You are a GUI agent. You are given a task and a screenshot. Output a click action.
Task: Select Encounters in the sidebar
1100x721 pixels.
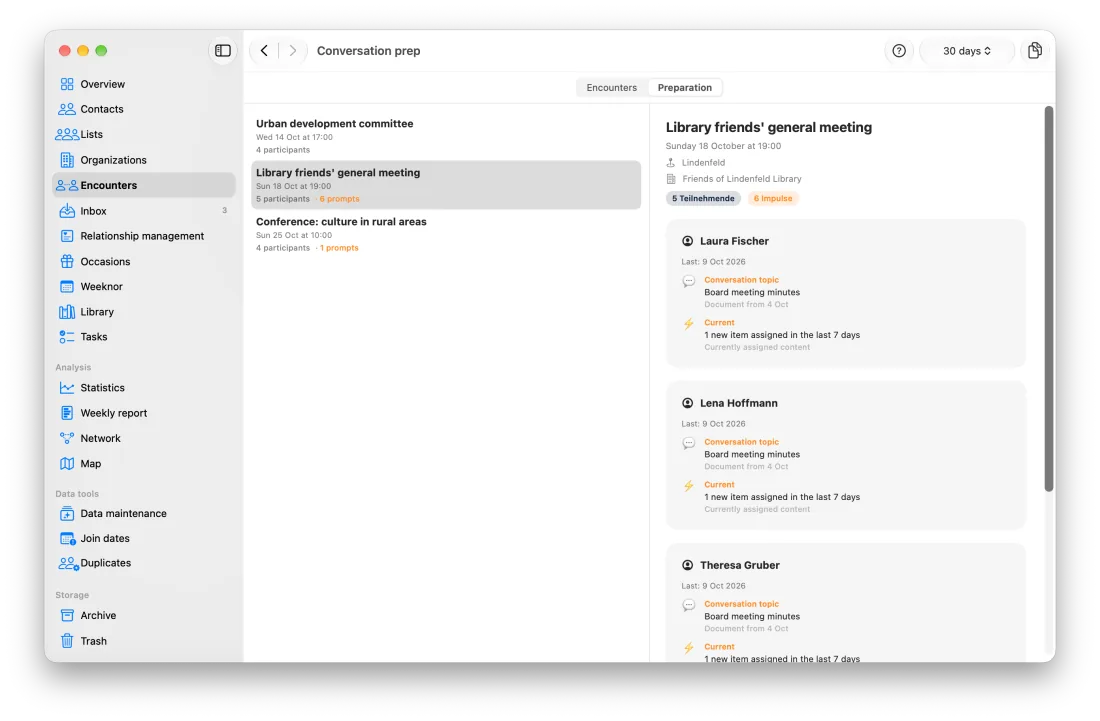pos(144,185)
